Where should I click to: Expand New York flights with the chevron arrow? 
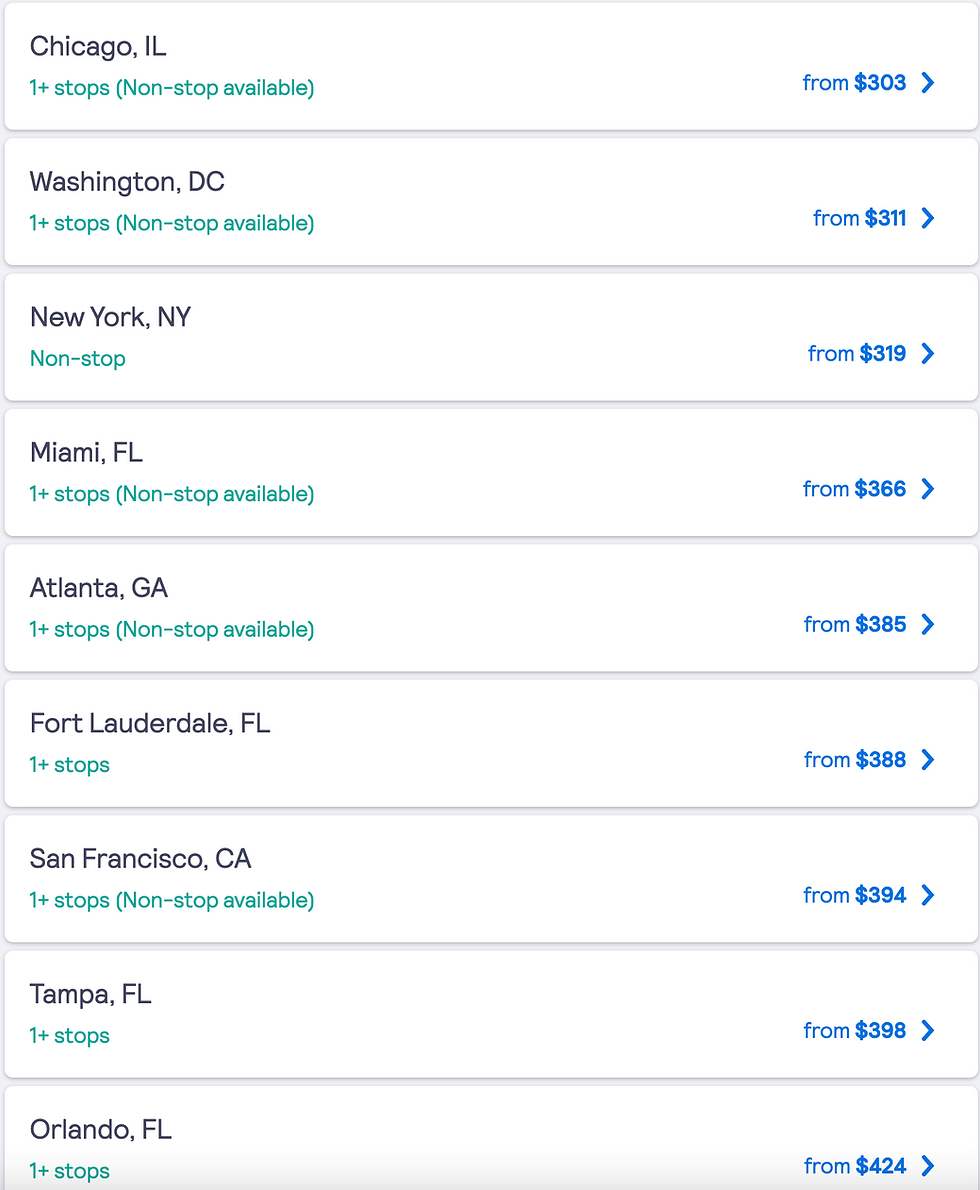(x=928, y=353)
